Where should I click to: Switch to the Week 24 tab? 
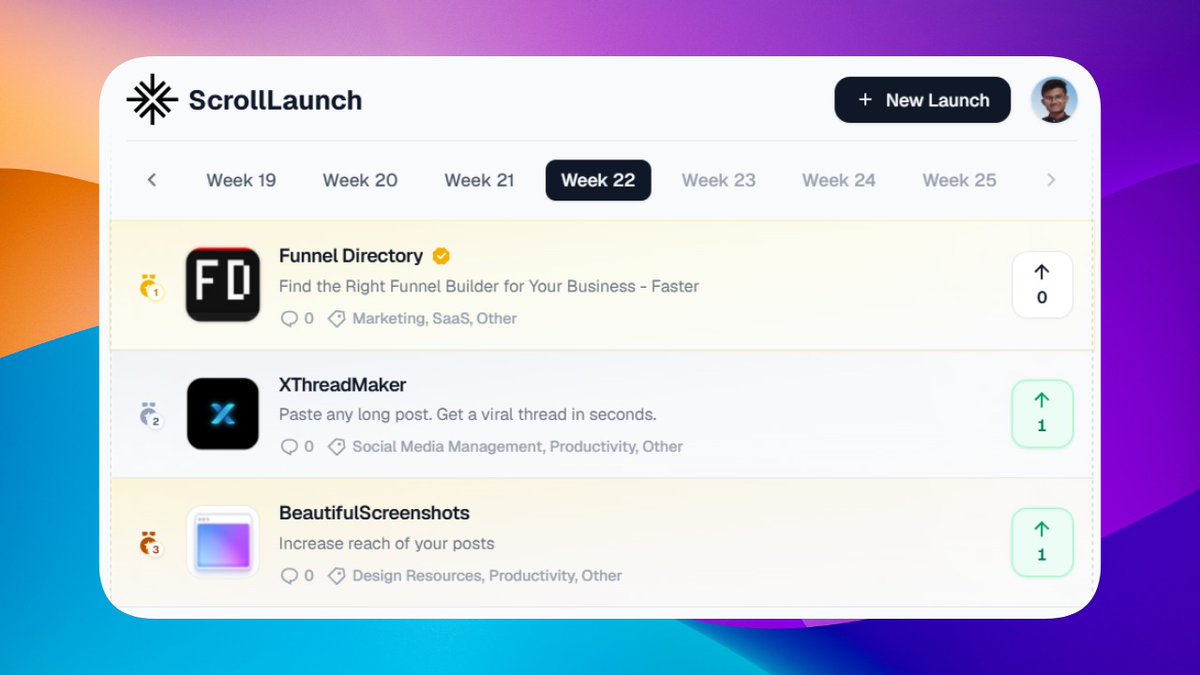[839, 180]
